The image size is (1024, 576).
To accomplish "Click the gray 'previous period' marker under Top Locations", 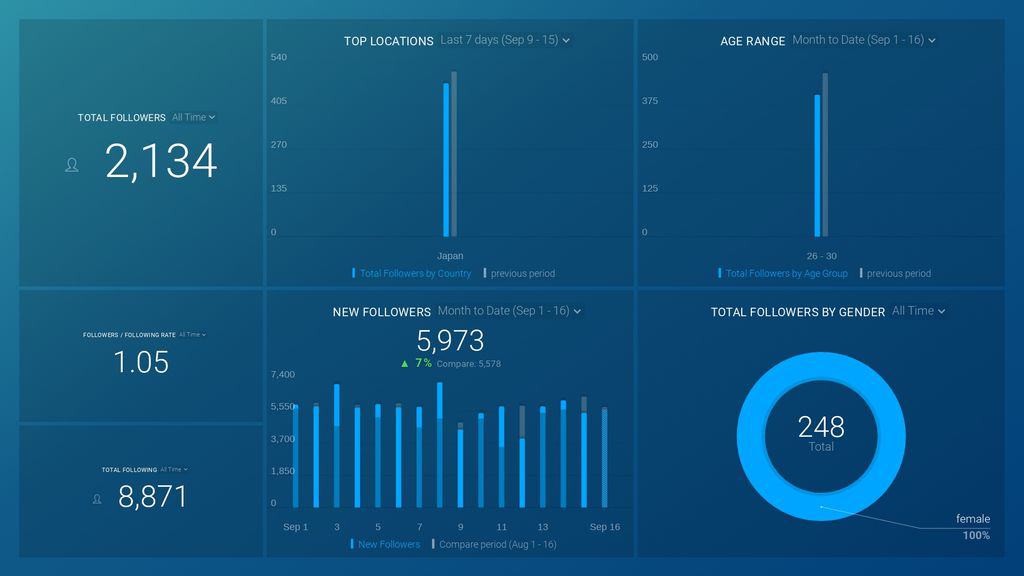I will [x=486, y=273].
